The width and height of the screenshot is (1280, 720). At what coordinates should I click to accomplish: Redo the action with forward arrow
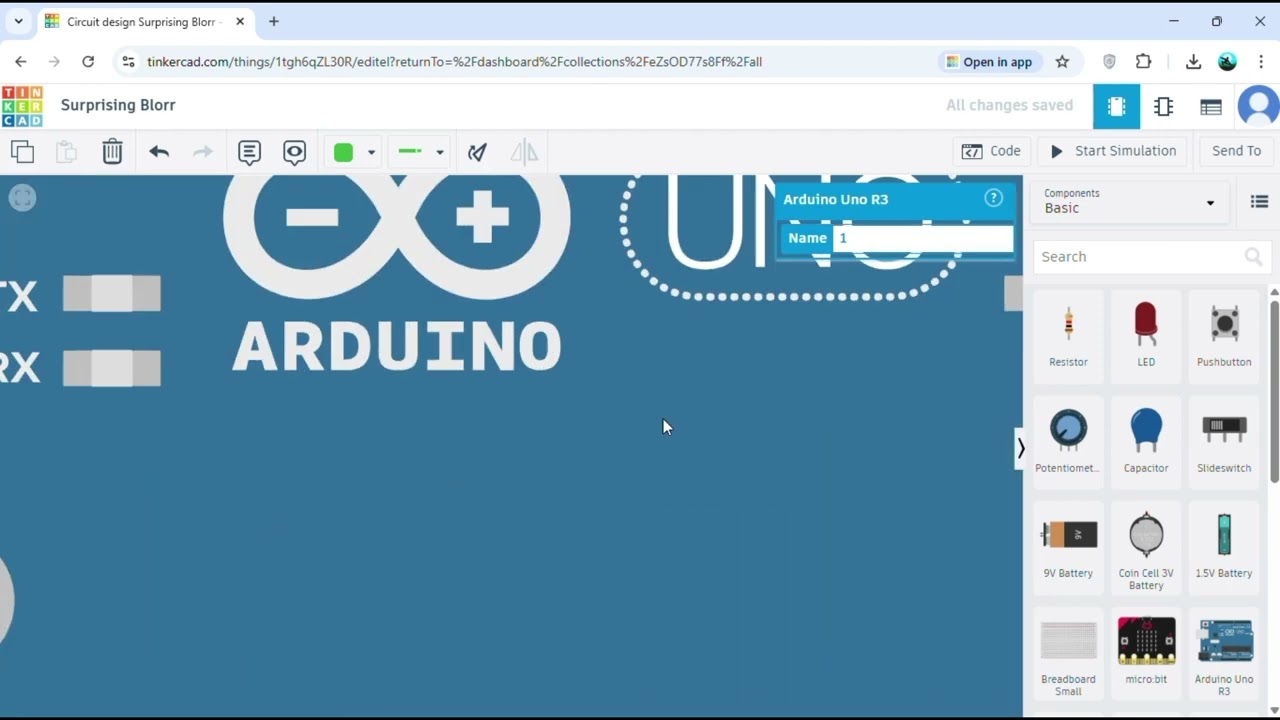(x=203, y=152)
